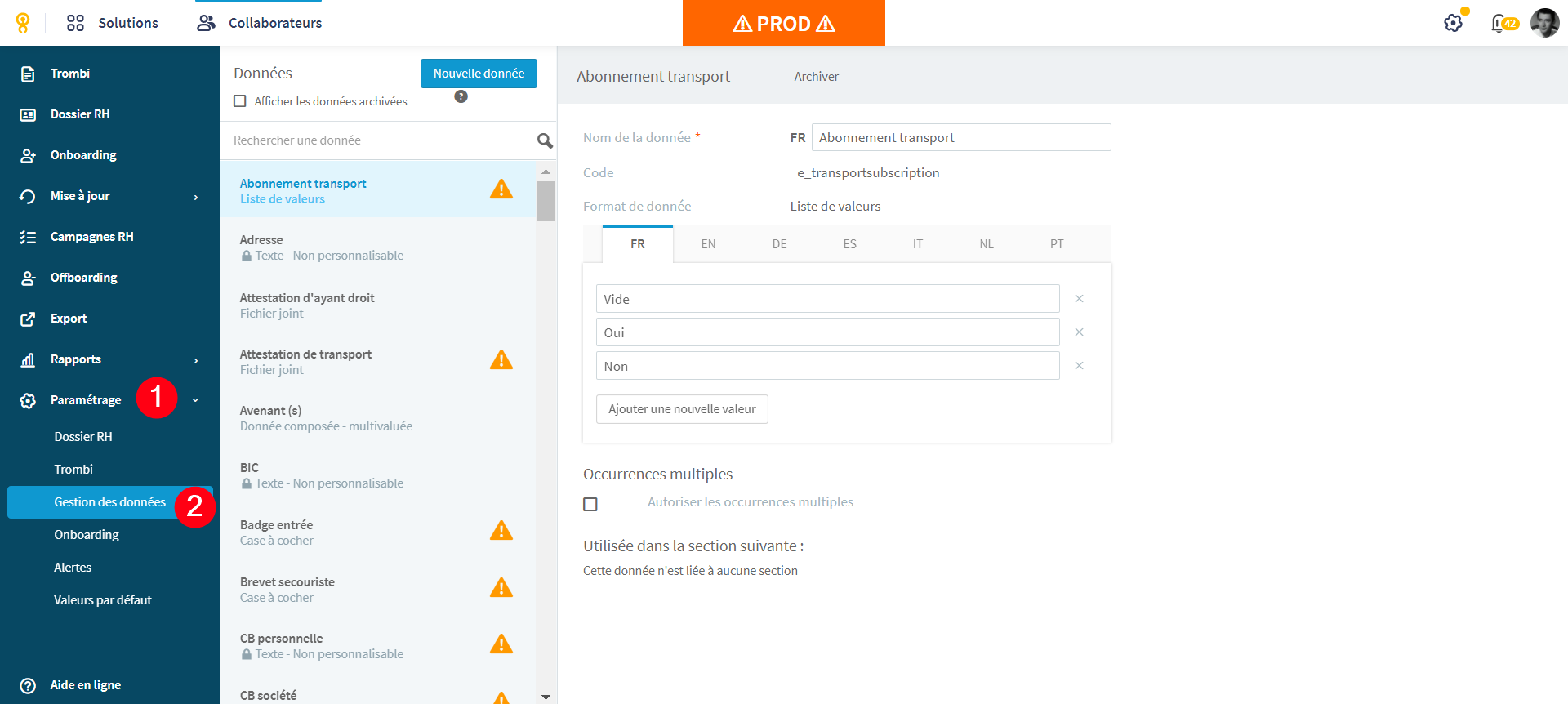This screenshot has height=704, width=1568.
Task: Remove the Oui value with X
Action: pyautogui.click(x=1079, y=332)
